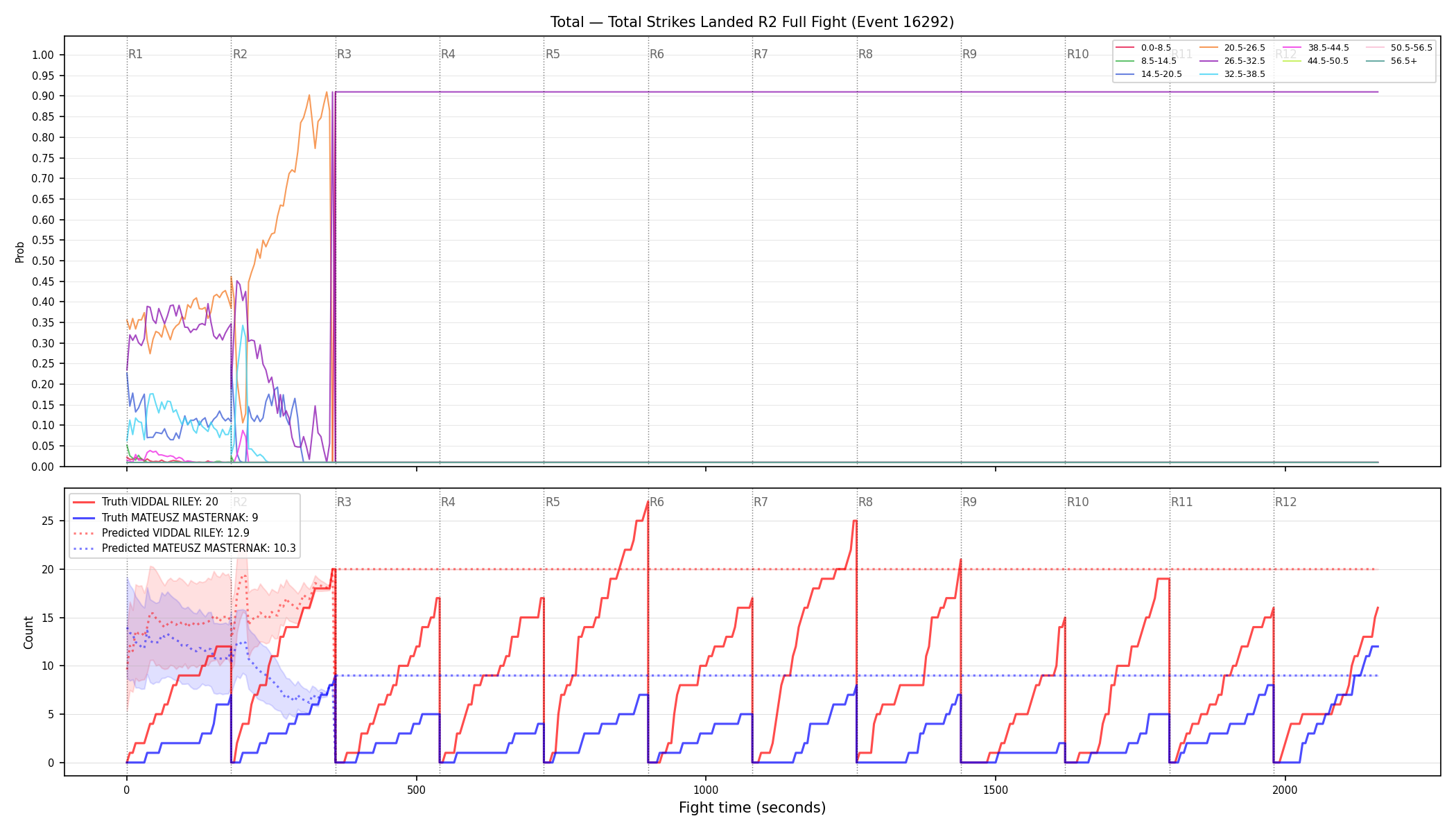The height and width of the screenshot is (832, 1456).
Task: Click the R3 round marker in the top chart
Action: coord(344,54)
